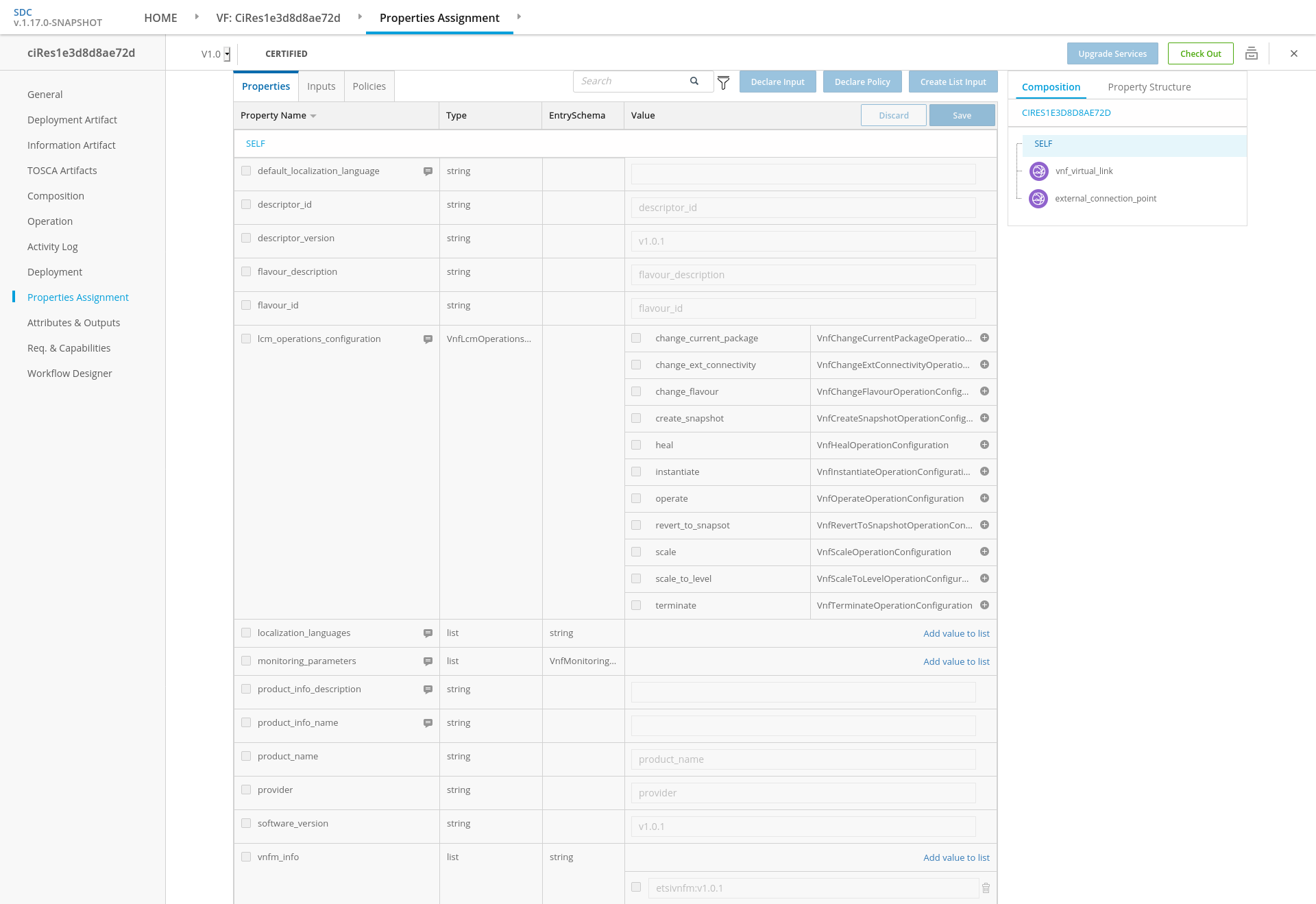The image size is (1316, 904).
Task: Switch to the Inputs tab
Action: (x=321, y=86)
